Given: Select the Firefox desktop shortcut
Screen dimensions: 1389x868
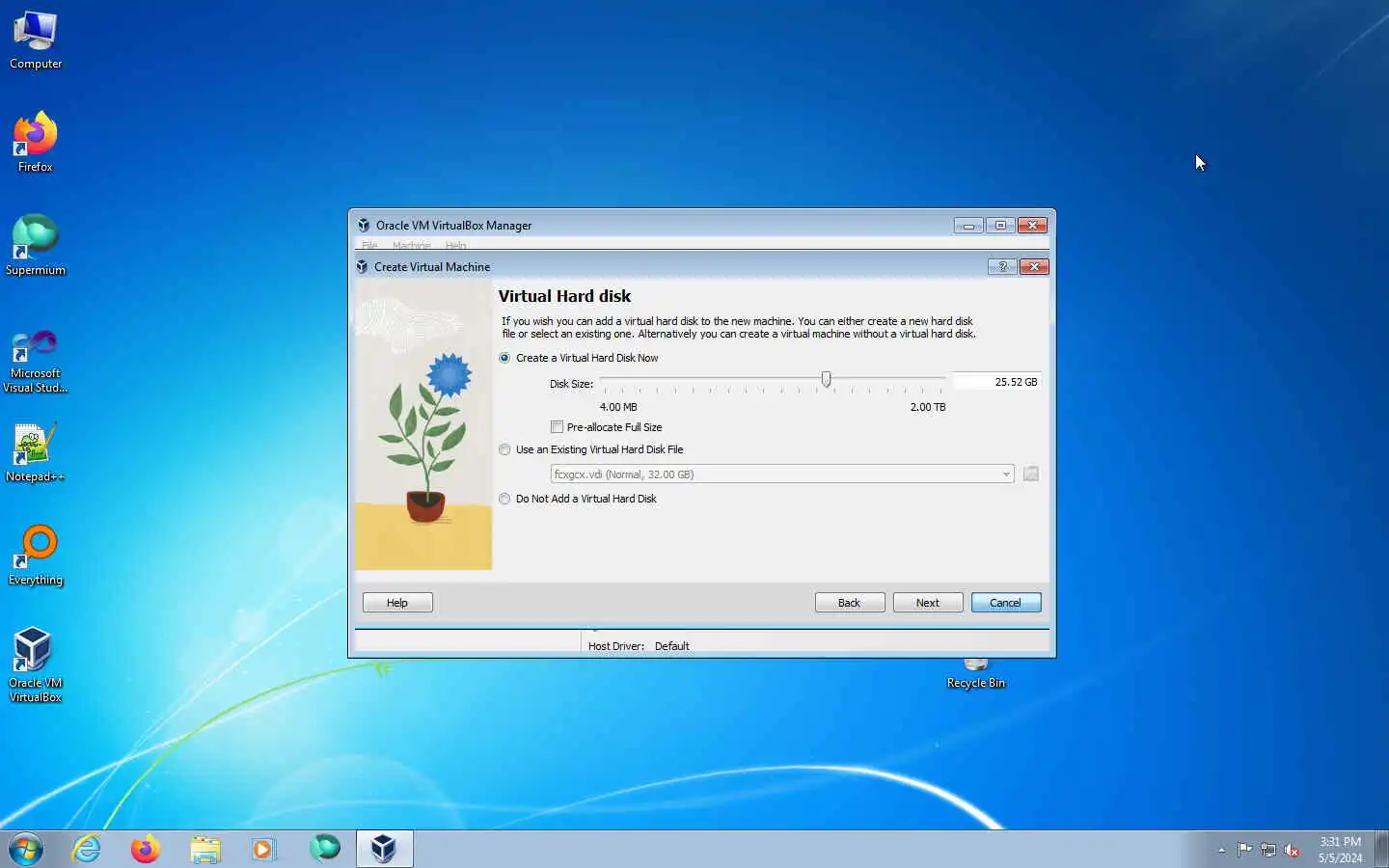Looking at the screenshot, I should coord(36,143).
